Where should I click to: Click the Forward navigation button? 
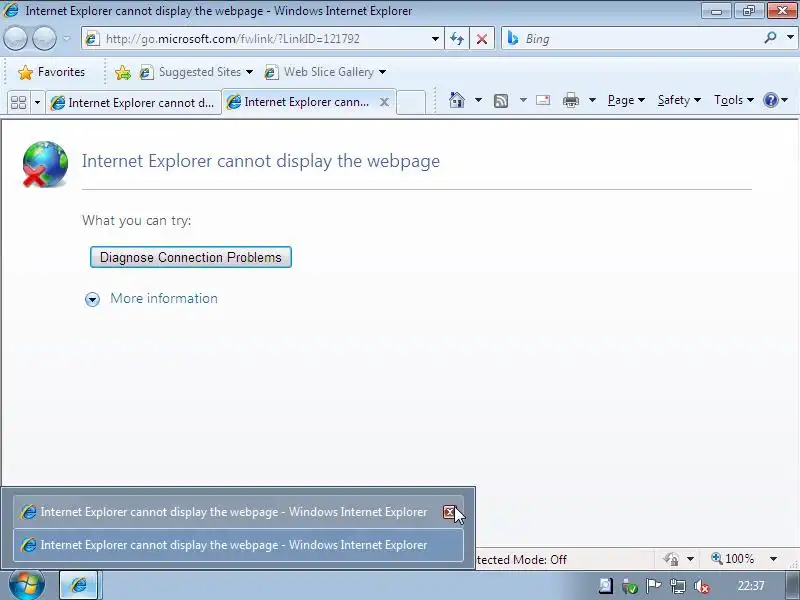pos(44,38)
